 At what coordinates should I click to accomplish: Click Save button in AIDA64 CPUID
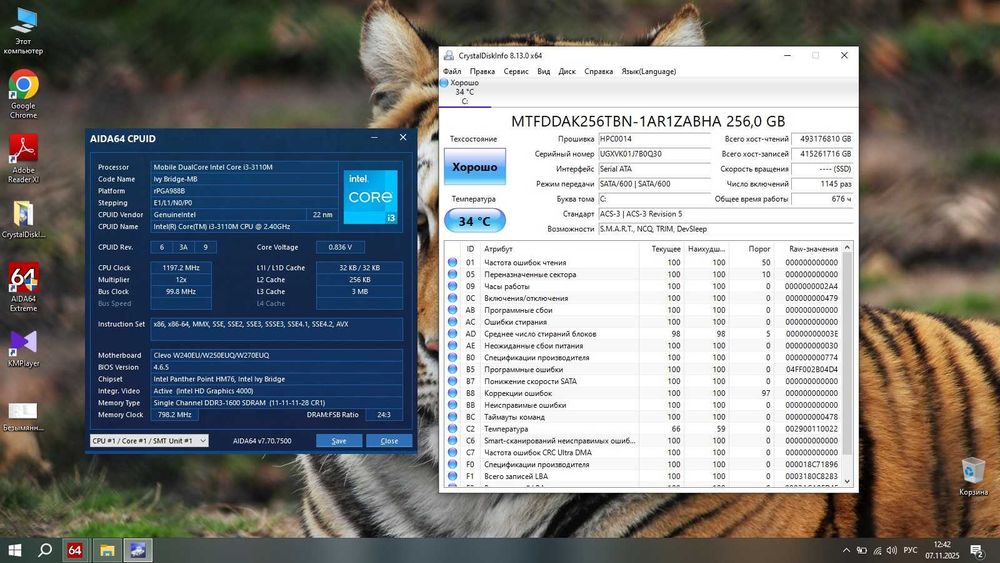coord(339,441)
